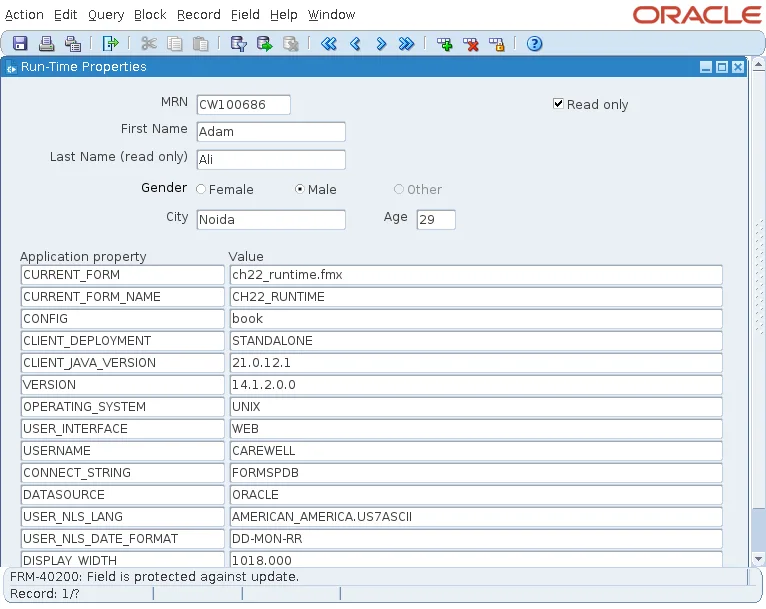The height and width of the screenshot is (609, 766).
Task: Click the Cut scissors toolbar icon
Action: [x=149, y=43]
